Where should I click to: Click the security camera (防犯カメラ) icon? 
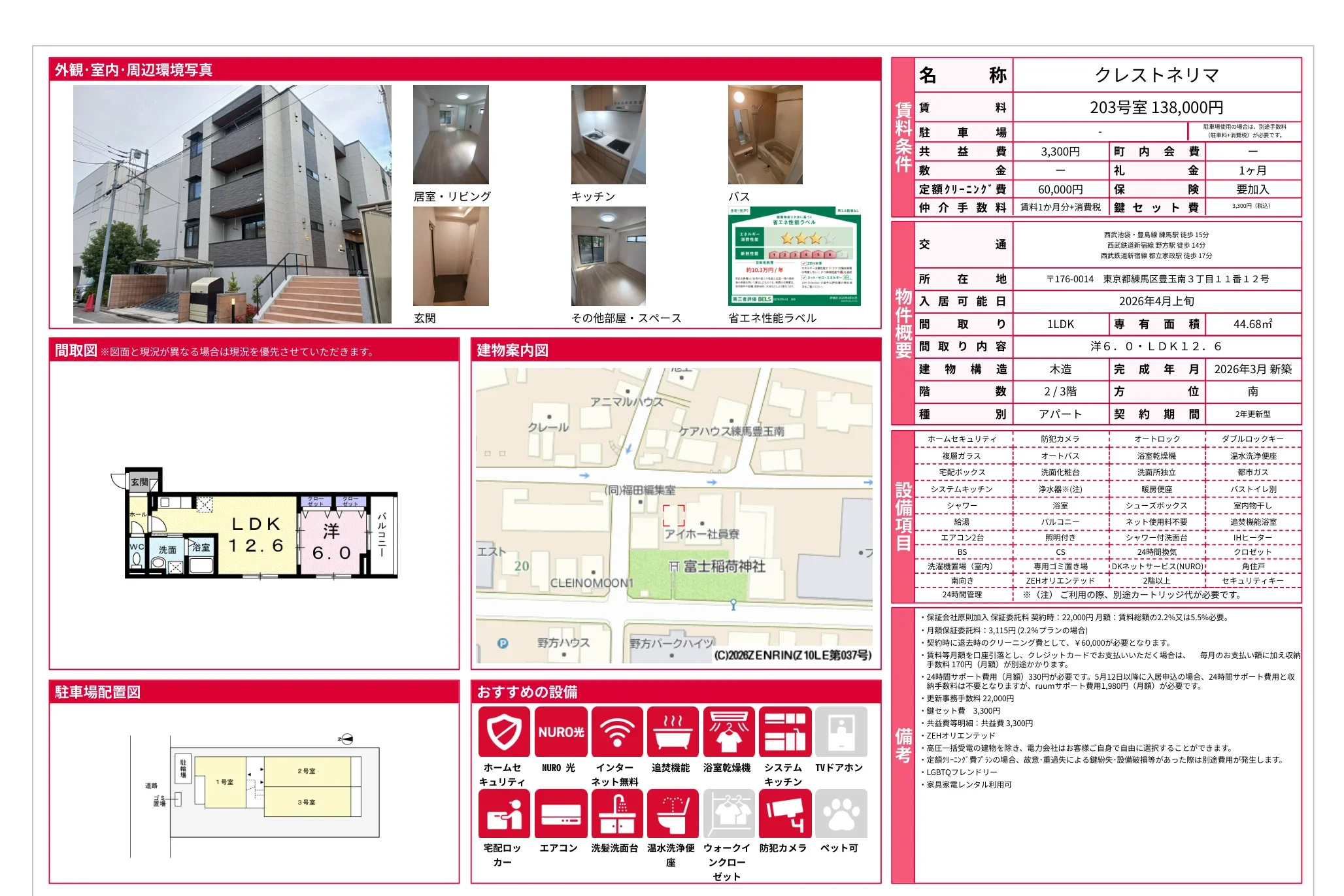pyautogui.click(x=784, y=813)
